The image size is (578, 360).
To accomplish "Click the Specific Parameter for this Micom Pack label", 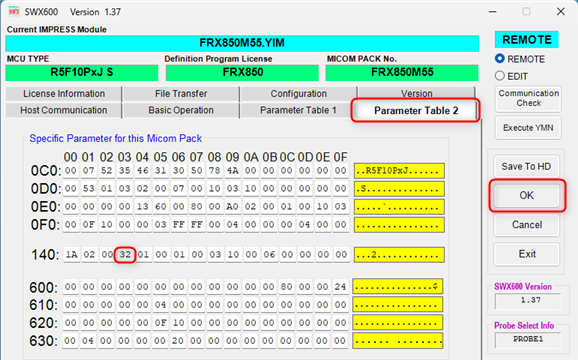I will pos(115,139).
